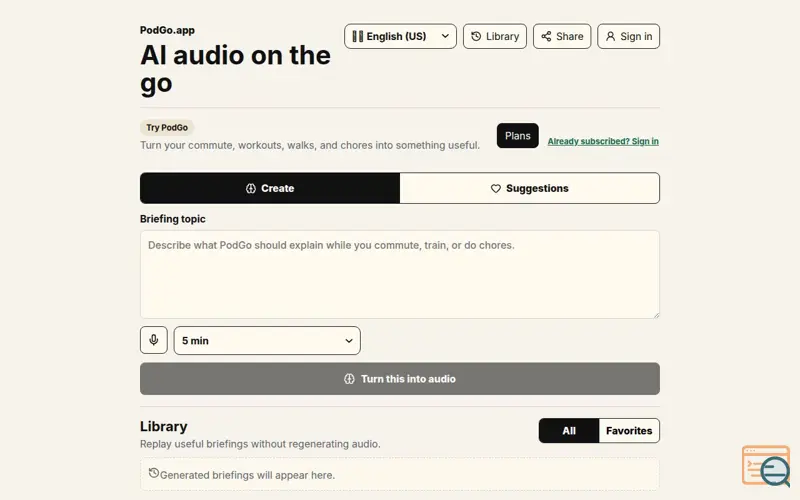Switch to the Suggestions tab
This screenshot has width=800, height=500.
tap(530, 188)
